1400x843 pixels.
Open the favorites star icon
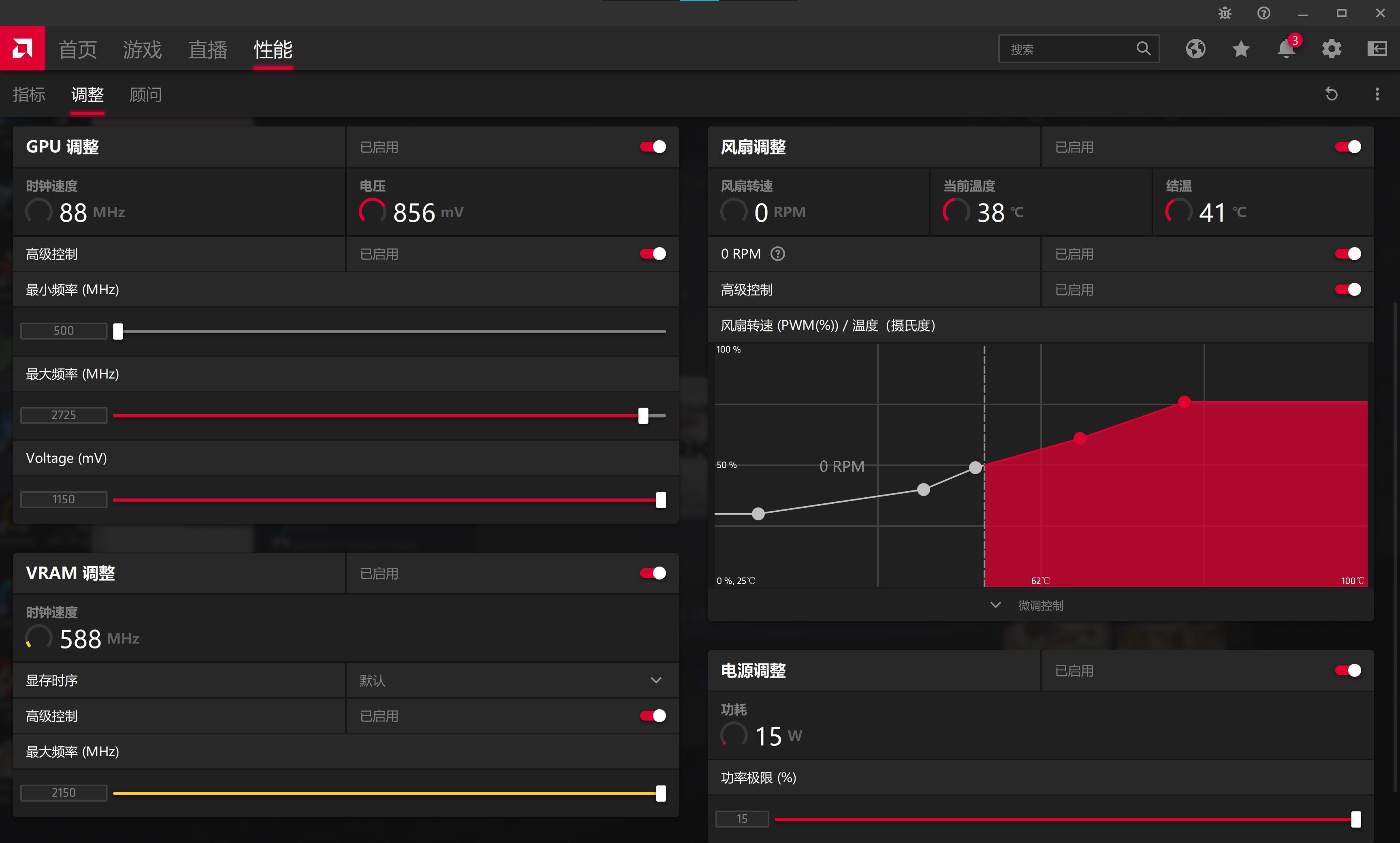click(1241, 49)
